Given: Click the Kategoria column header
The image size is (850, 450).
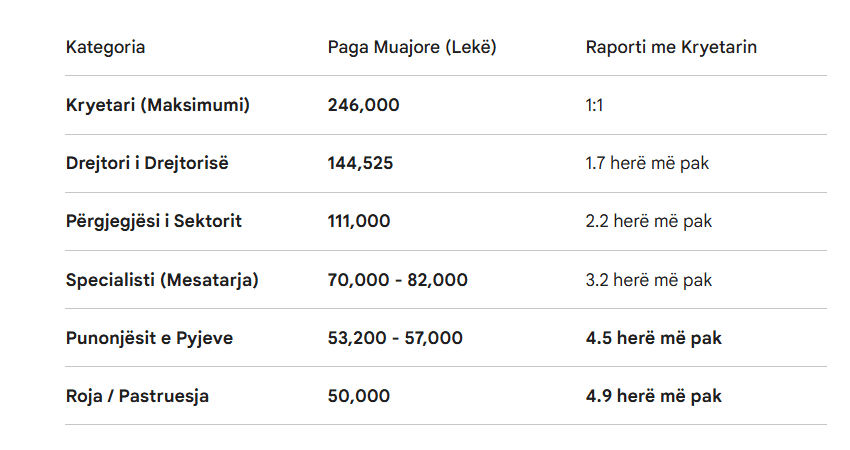Looking at the screenshot, I should coord(105,47).
